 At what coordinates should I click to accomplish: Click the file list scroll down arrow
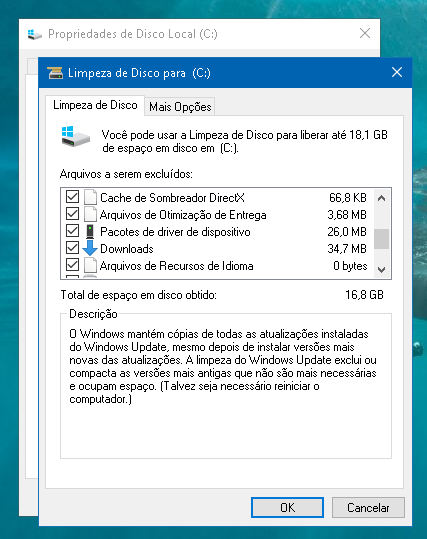[x=381, y=270]
